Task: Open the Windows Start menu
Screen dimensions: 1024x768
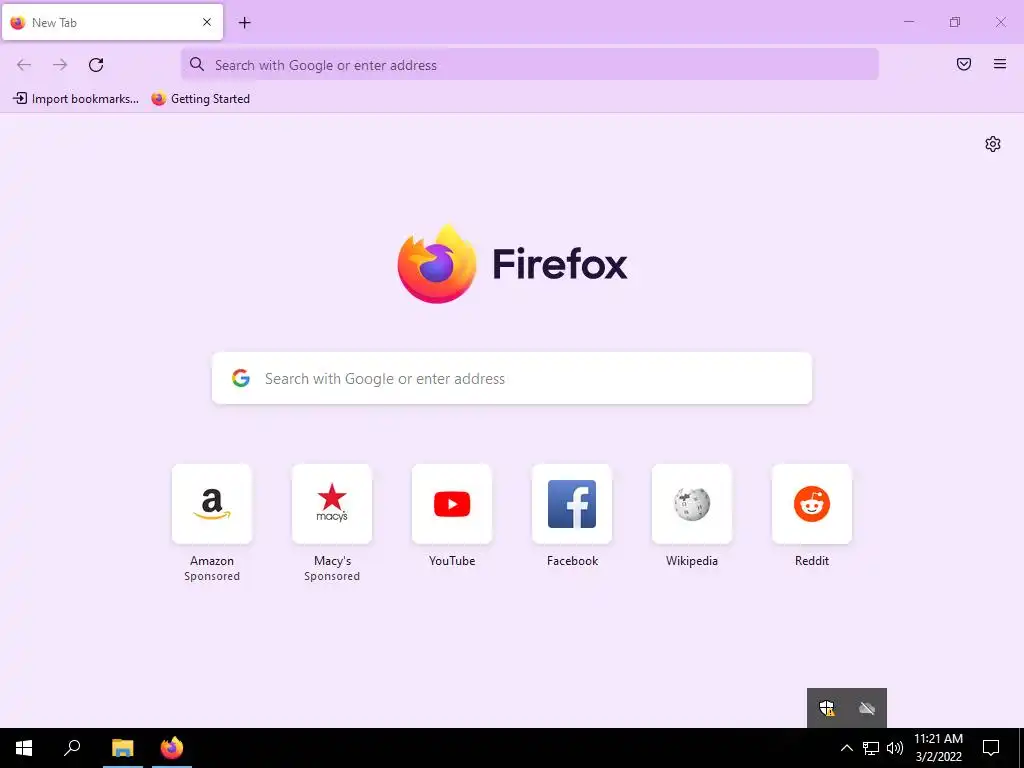Action: tap(24, 748)
